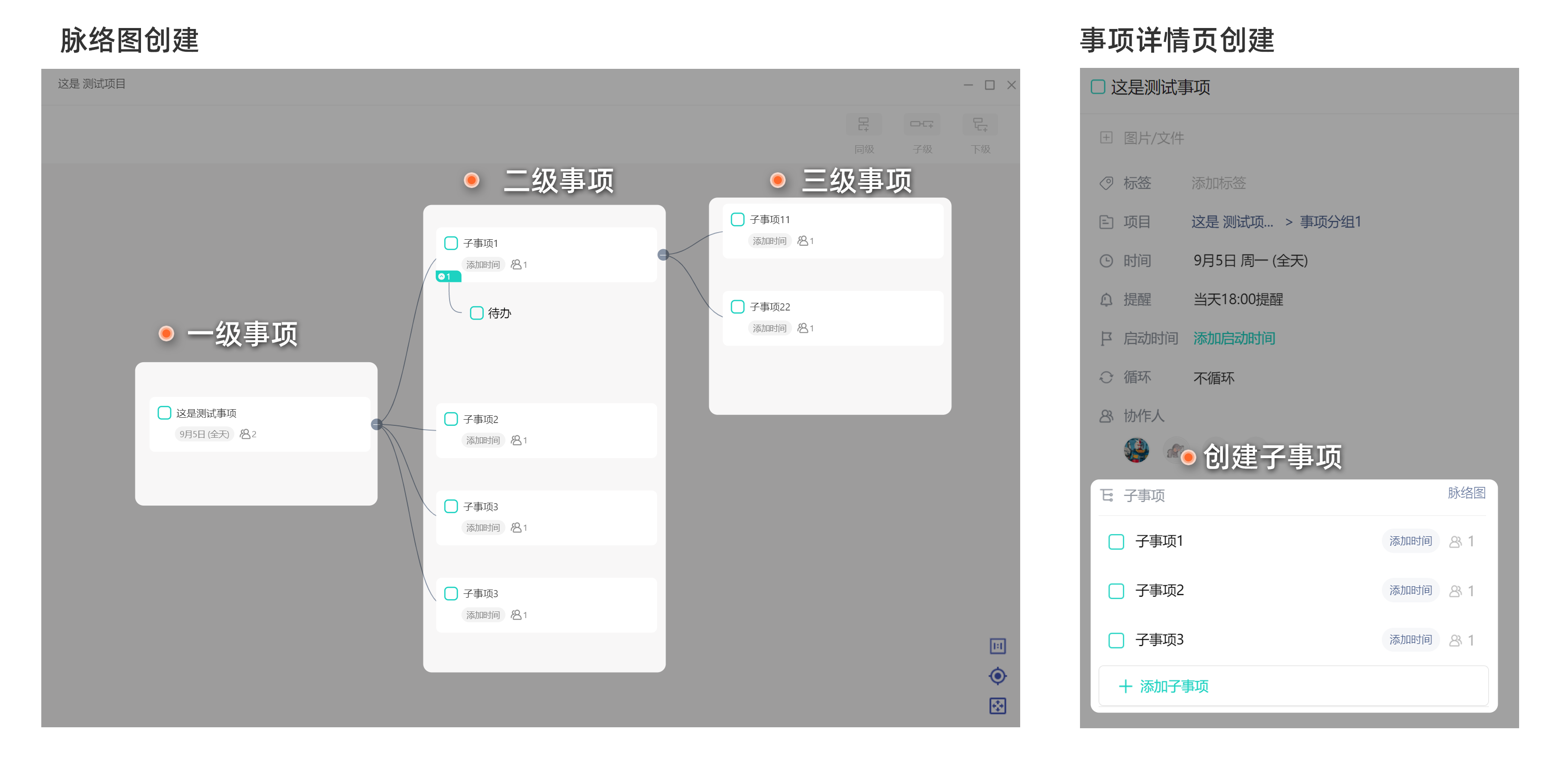The width and height of the screenshot is (1568, 770).
Task: Click 添加标签 tag input field
Action: point(1218,183)
